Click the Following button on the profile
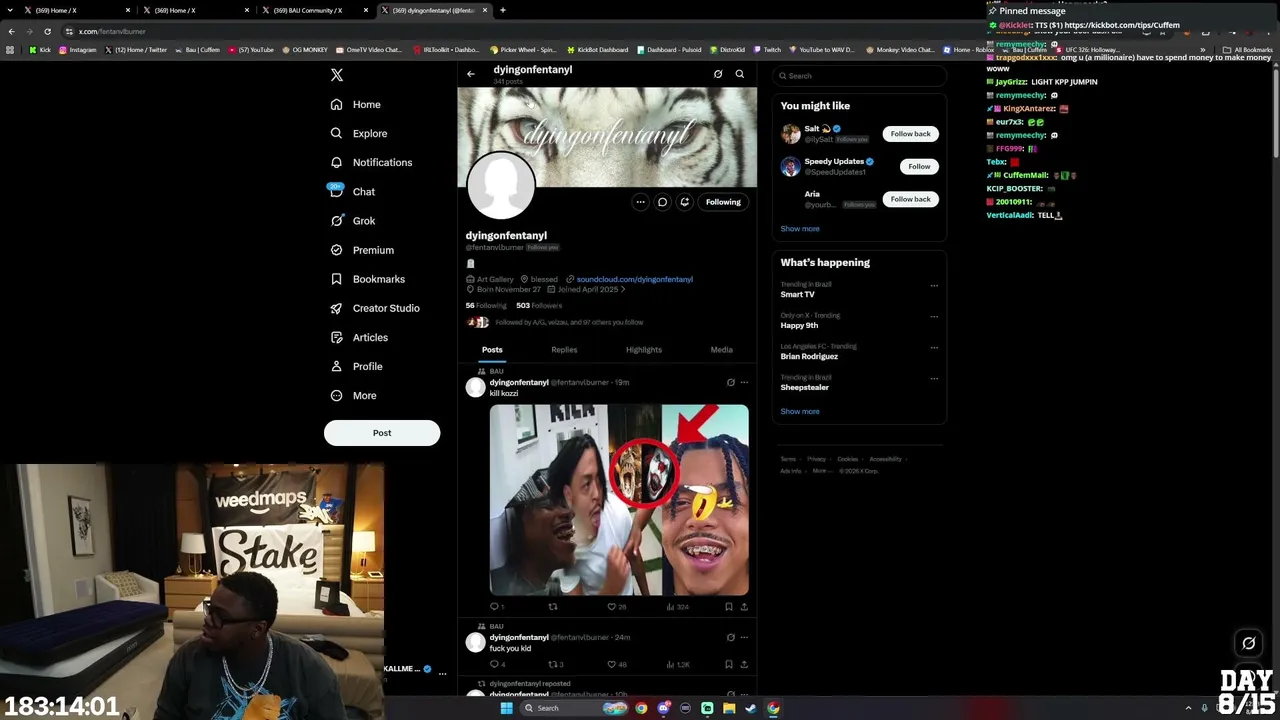Image resolution: width=1280 pixels, height=720 pixels. click(723, 202)
